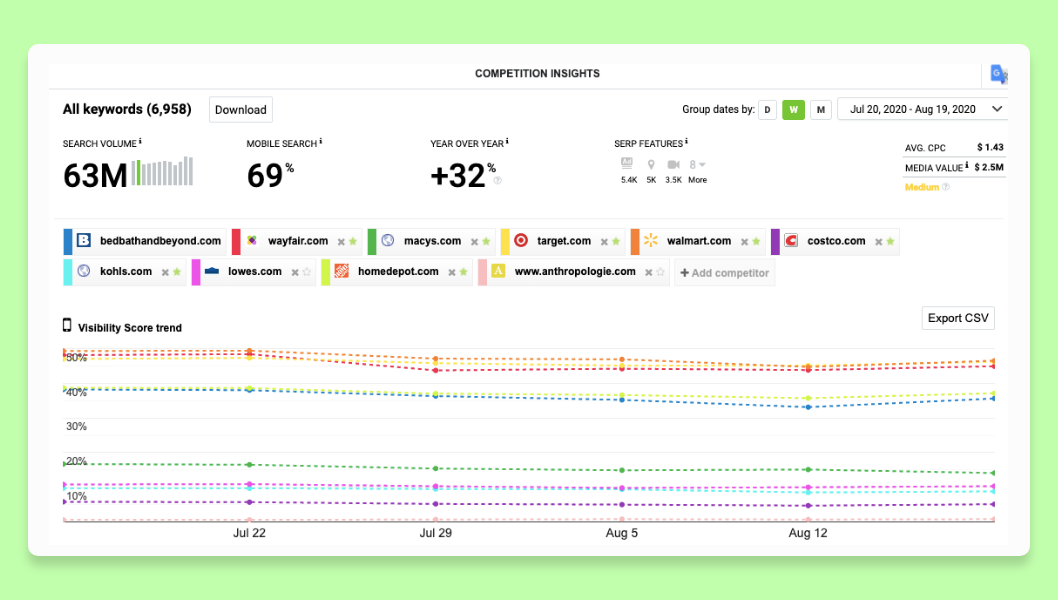This screenshot has width=1058, height=600.
Task: Click the purple color swatch for costco.com
Action: tap(775, 242)
